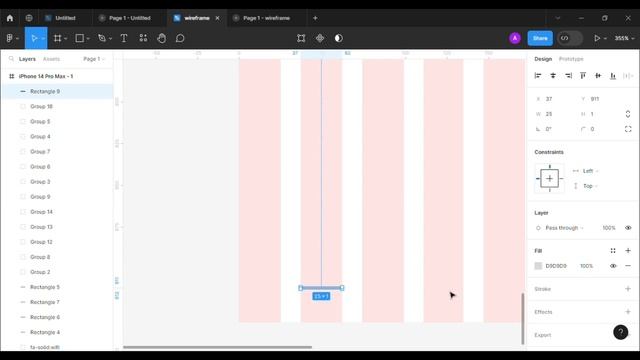Align bottom icon in the Design panel

click(613, 76)
